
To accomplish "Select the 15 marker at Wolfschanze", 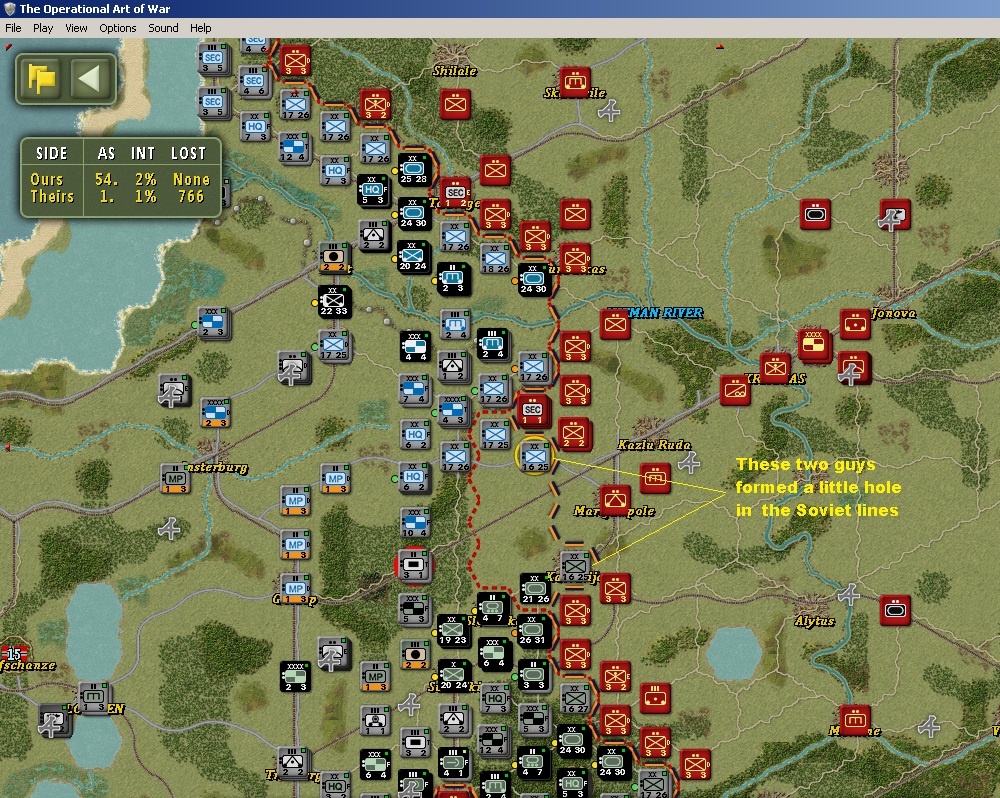I will [x=14, y=653].
